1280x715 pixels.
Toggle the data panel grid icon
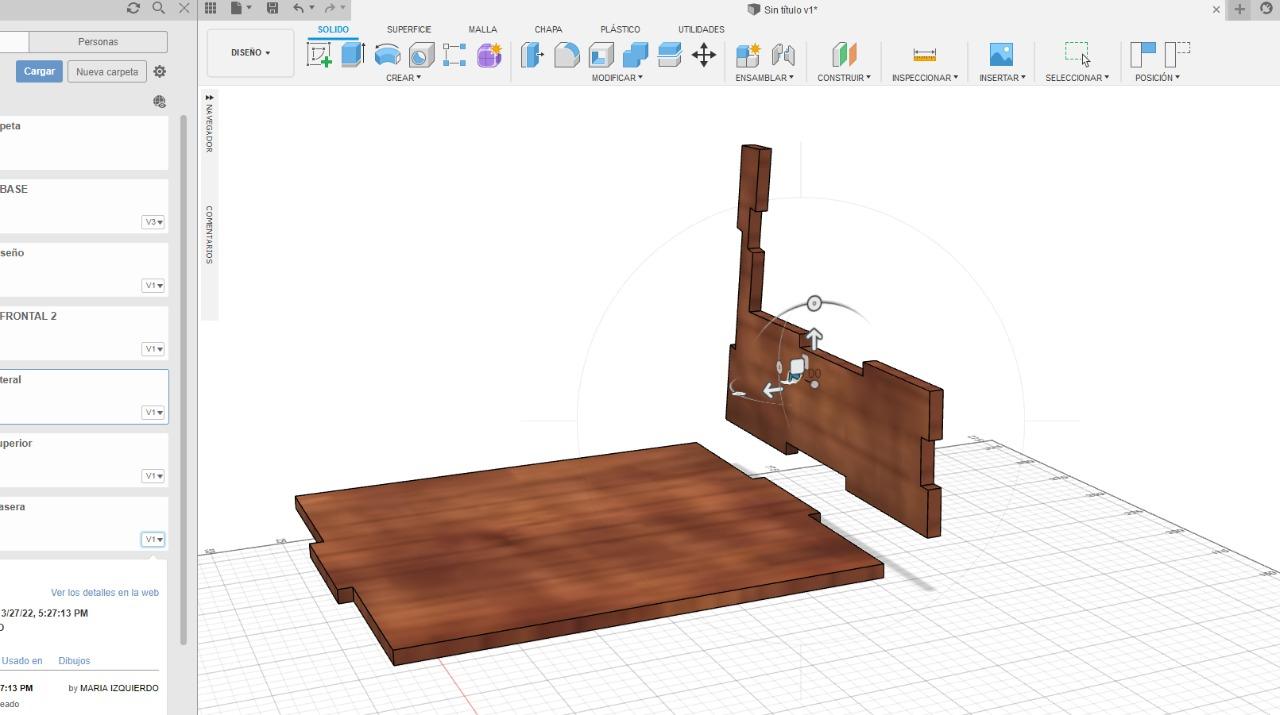click(211, 8)
